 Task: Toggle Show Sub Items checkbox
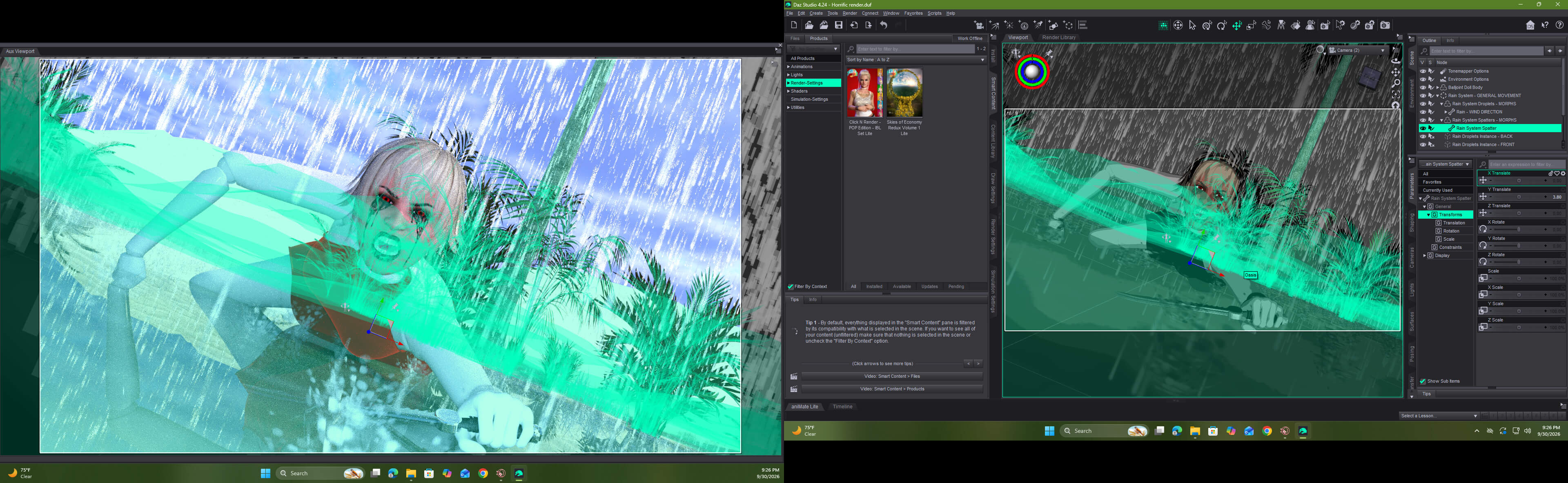[1423, 381]
